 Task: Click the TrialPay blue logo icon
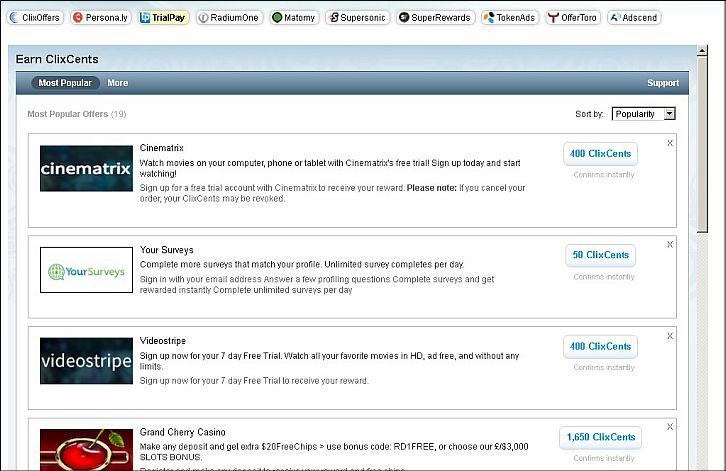(x=145, y=18)
